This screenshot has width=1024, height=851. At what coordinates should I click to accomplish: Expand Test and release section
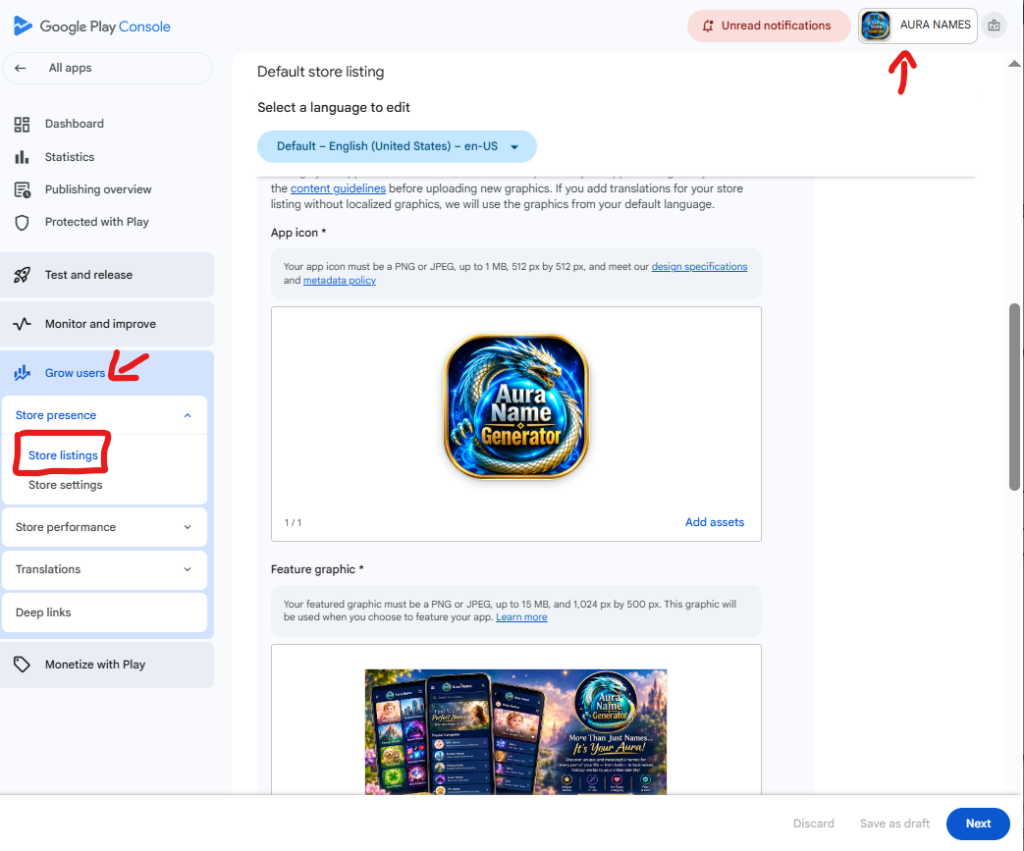[x=107, y=275]
